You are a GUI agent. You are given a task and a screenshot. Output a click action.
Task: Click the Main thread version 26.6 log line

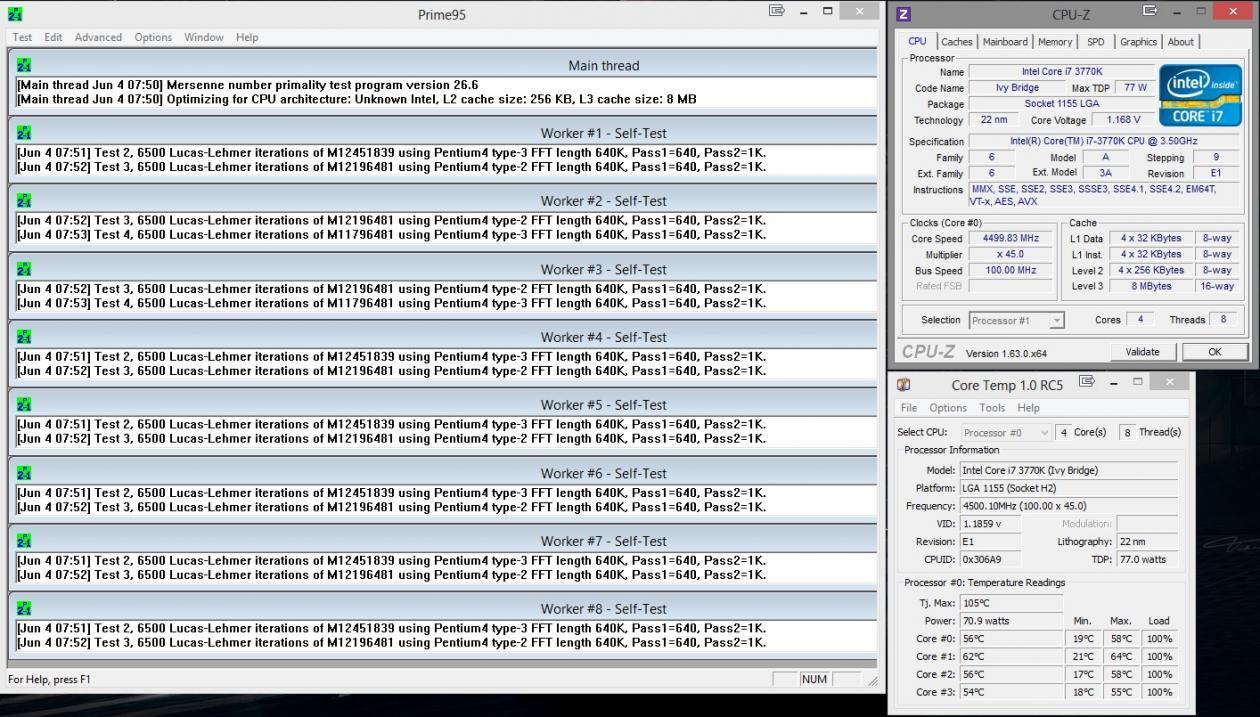[x=248, y=85]
